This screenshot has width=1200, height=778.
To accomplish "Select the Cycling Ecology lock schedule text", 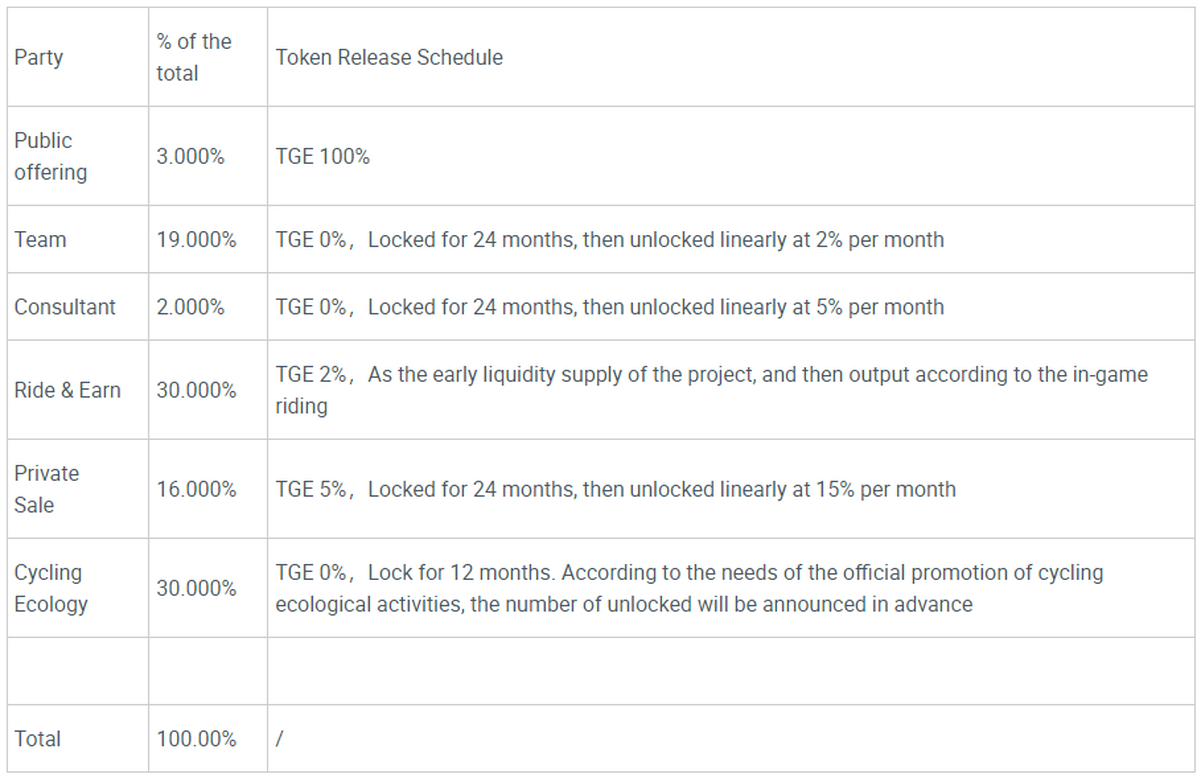I will point(689,588).
